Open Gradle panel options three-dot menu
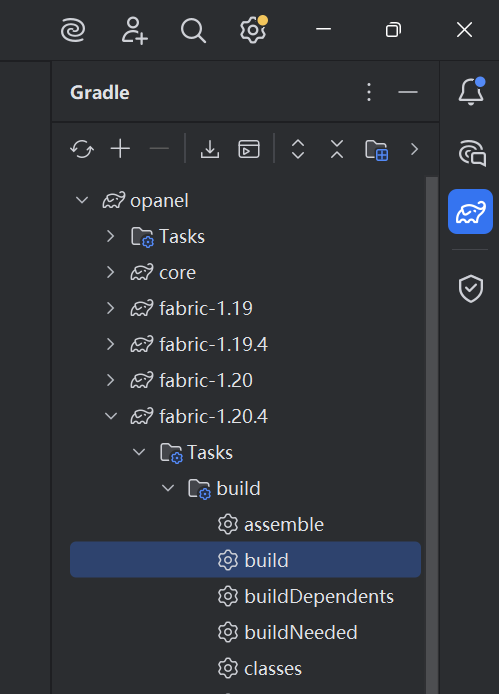Viewport: 499px width, 694px height. tap(369, 92)
